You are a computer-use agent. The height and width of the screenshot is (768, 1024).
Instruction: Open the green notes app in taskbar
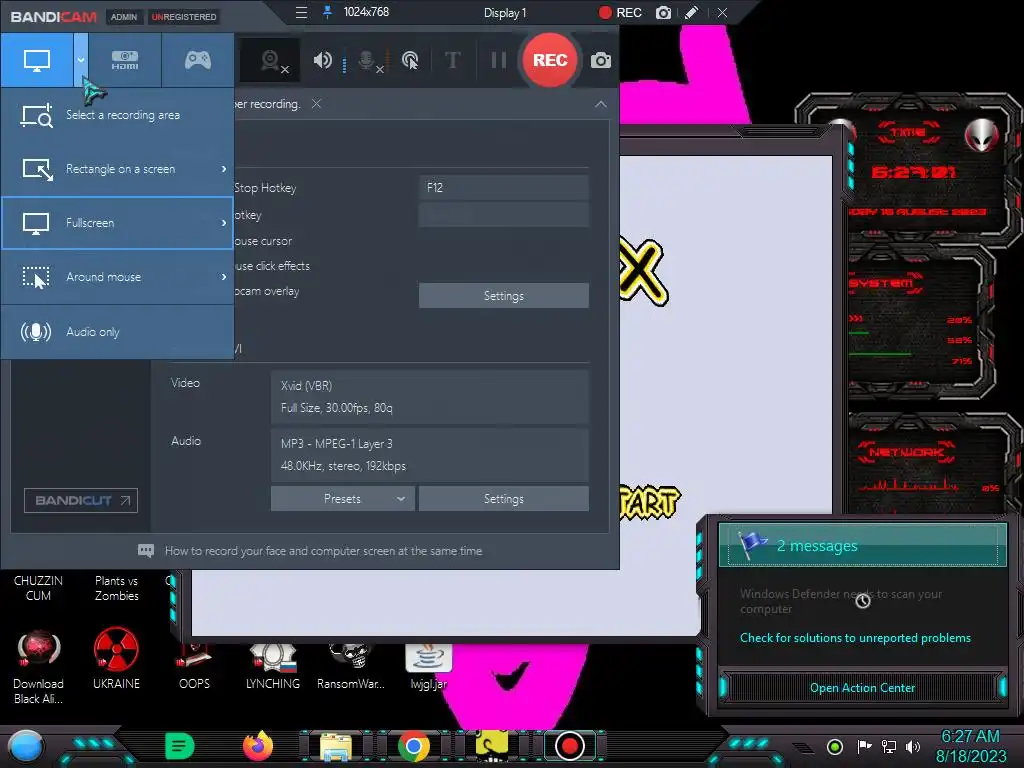(x=180, y=746)
